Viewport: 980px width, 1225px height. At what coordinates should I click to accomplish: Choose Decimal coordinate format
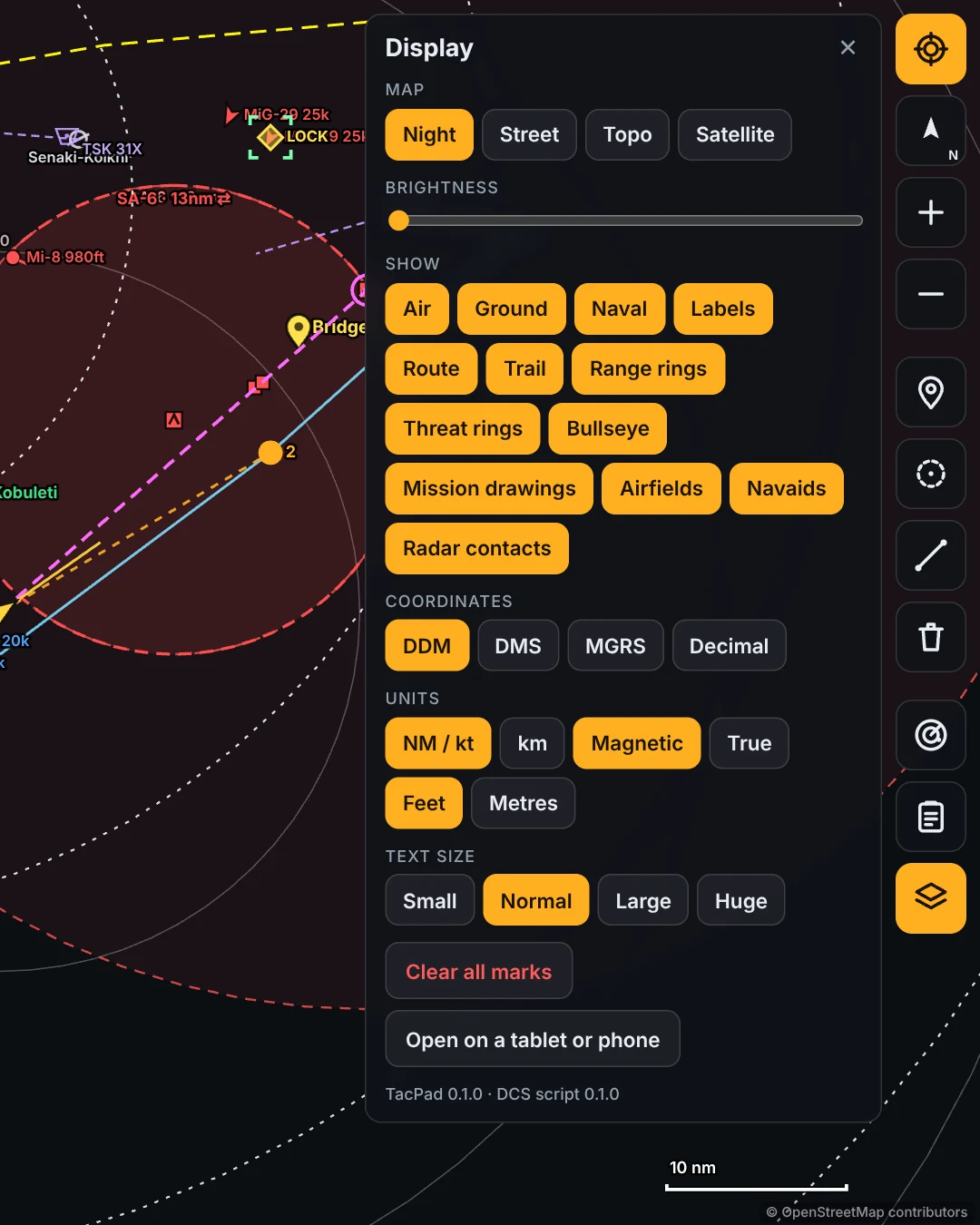[729, 645]
